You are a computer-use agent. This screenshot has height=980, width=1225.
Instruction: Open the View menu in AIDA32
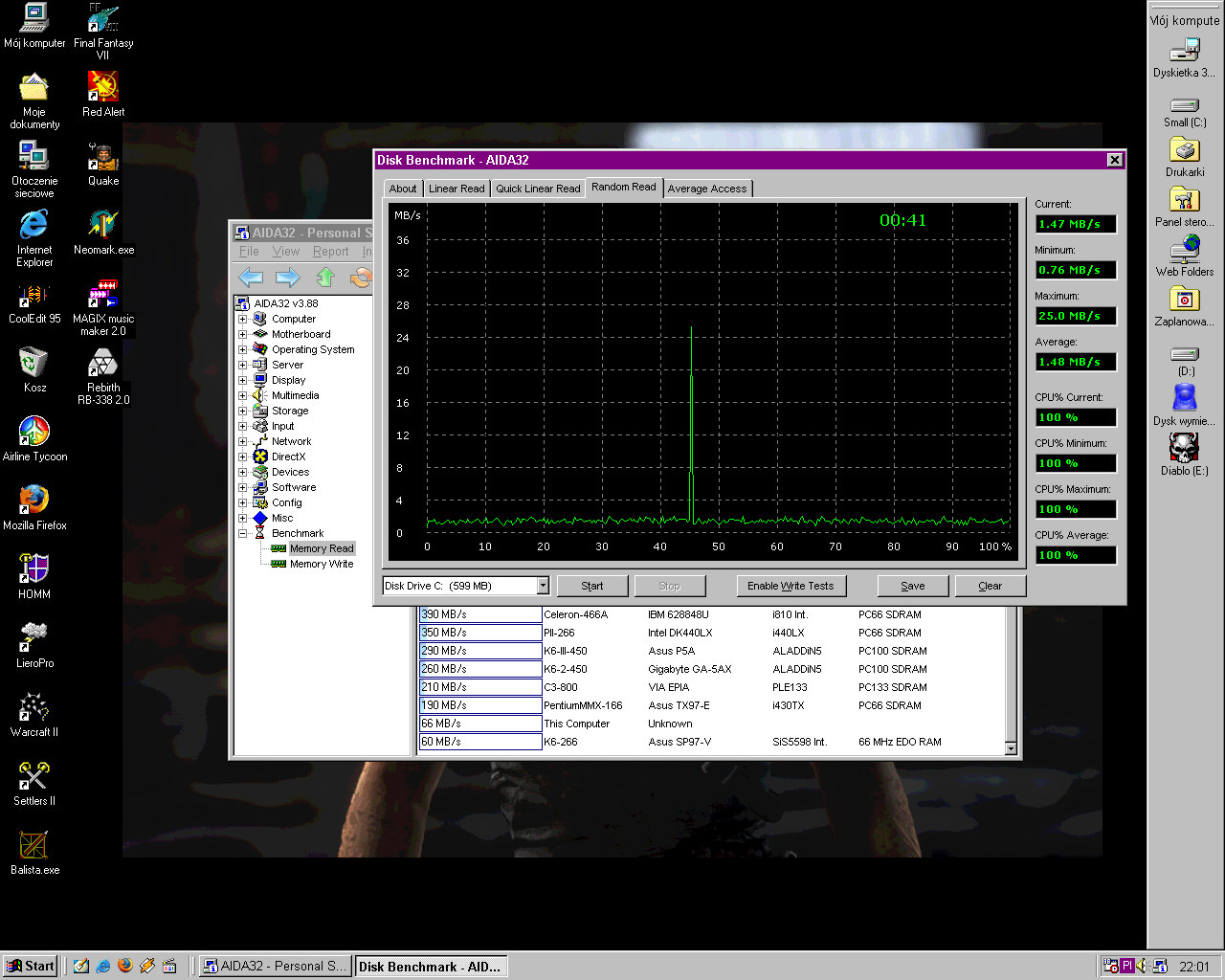pyautogui.click(x=286, y=252)
